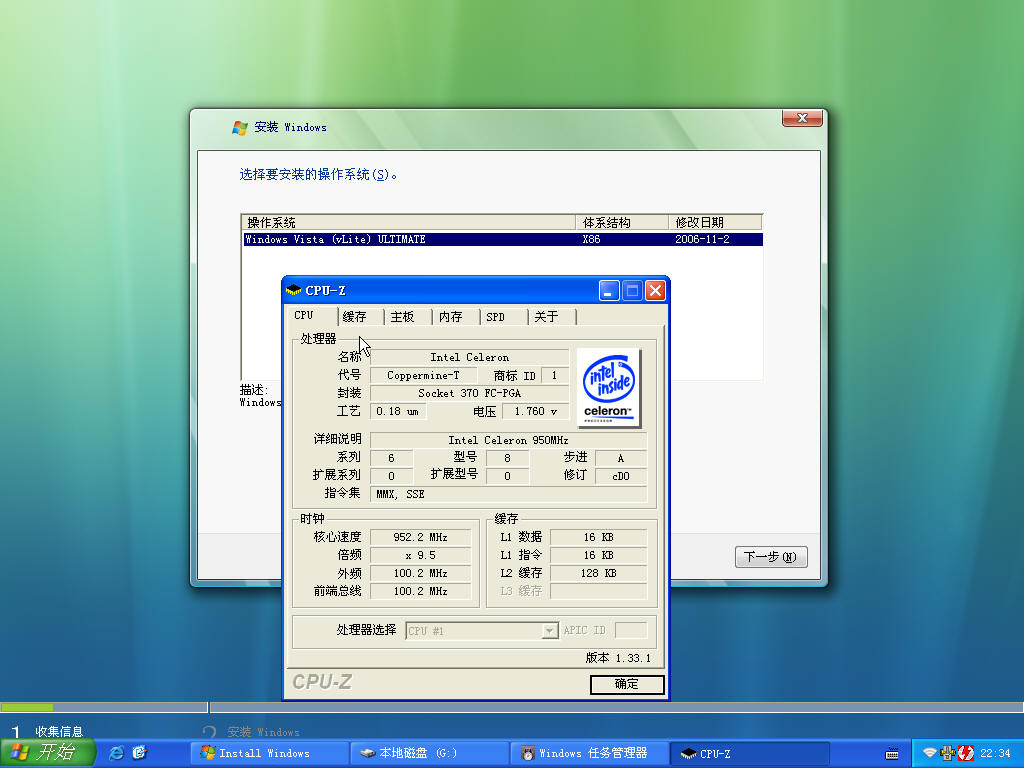Click the MMX, SSE instructions field

(x=508, y=494)
